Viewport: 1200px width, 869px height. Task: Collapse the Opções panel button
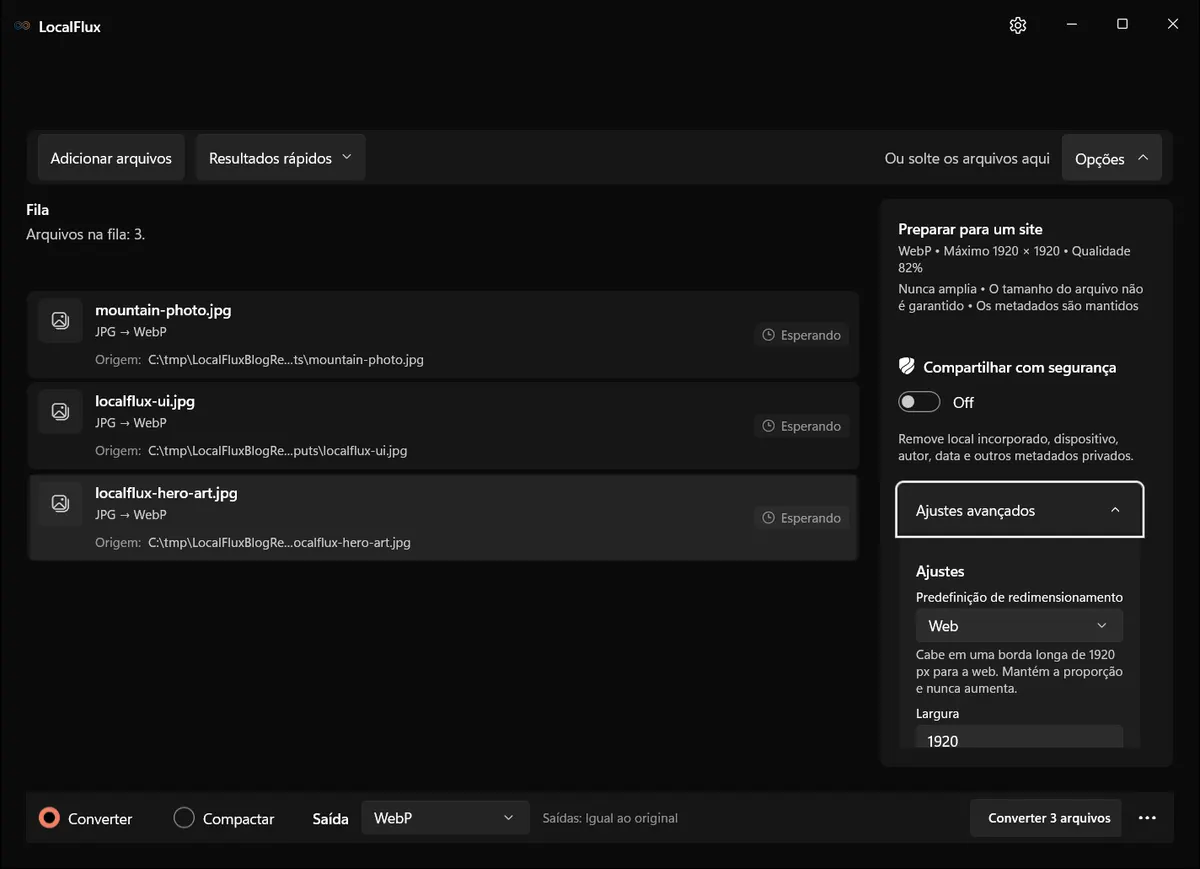(1111, 158)
